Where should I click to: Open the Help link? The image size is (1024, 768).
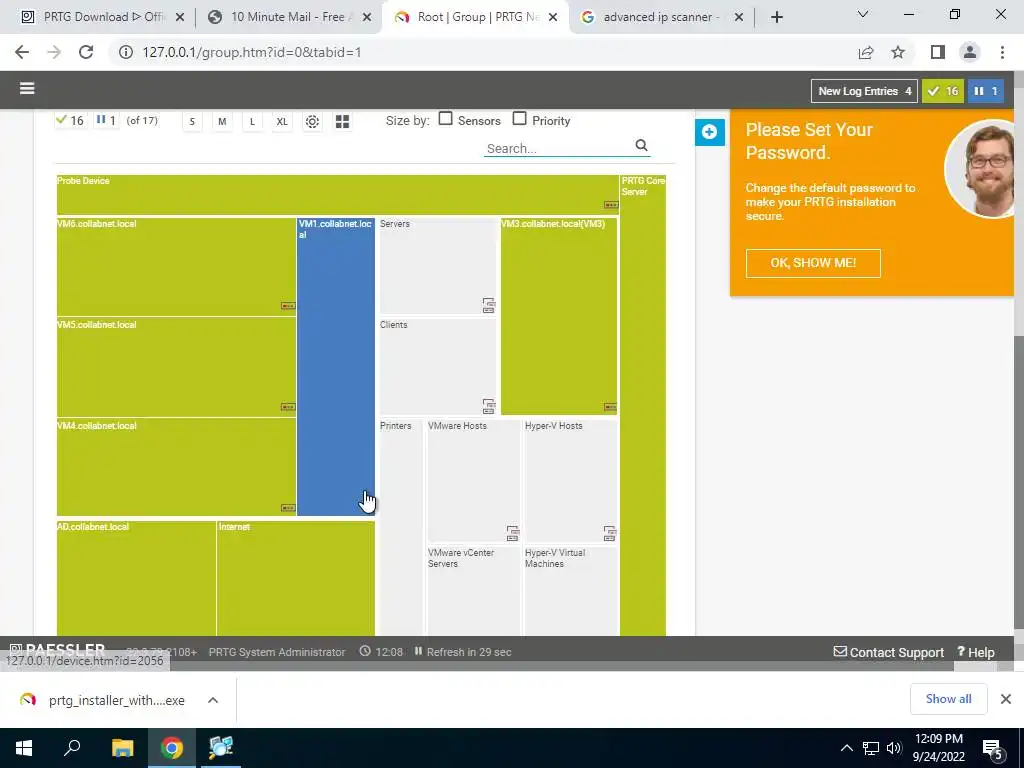click(x=976, y=652)
